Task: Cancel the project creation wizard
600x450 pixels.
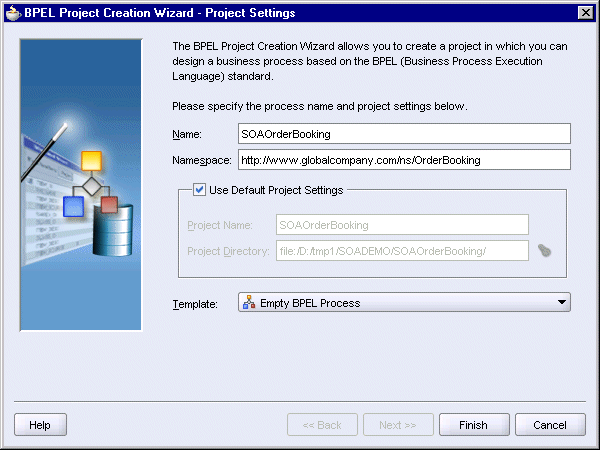Action: click(550, 425)
